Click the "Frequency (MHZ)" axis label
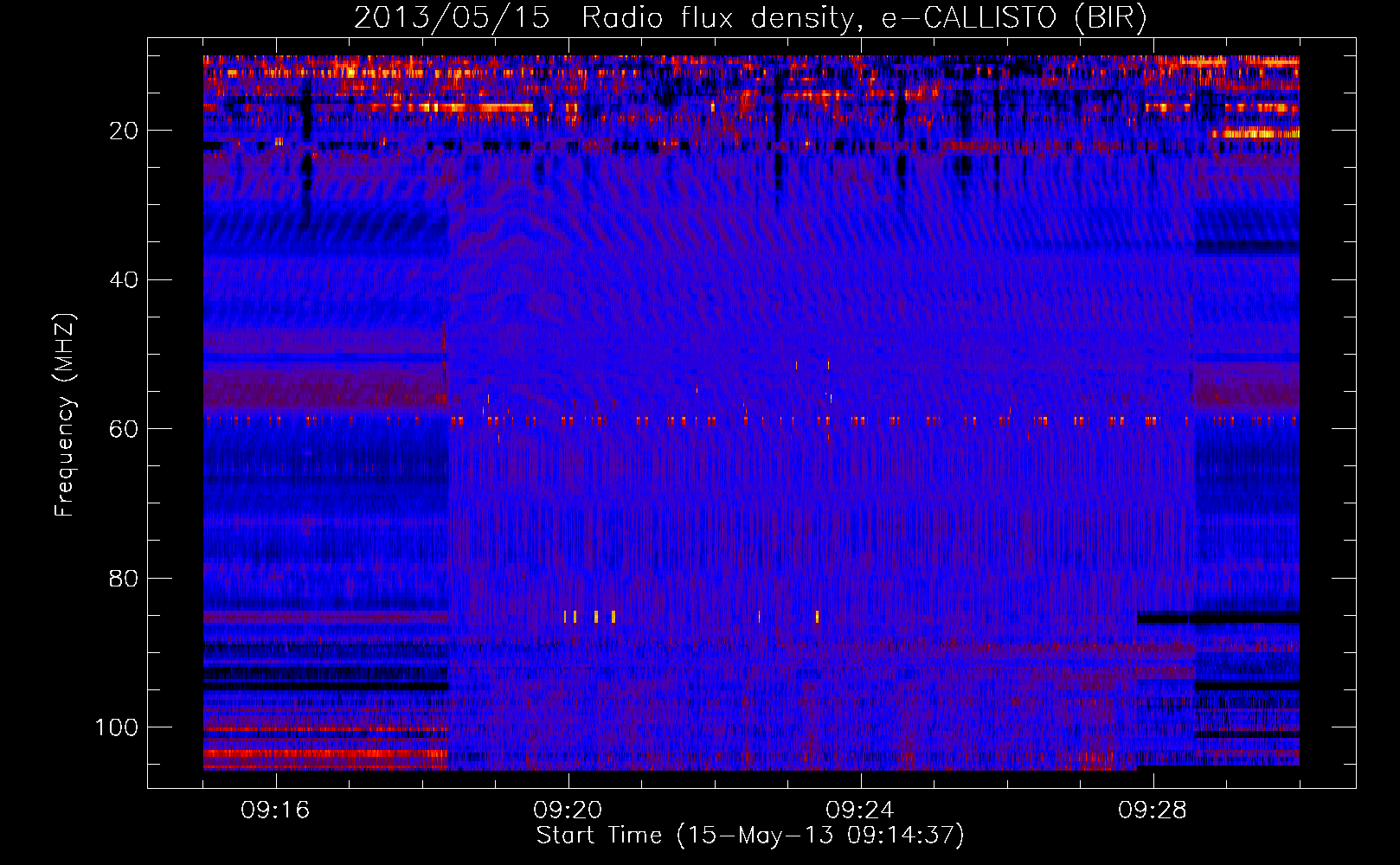1400x865 pixels. [65, 414]
